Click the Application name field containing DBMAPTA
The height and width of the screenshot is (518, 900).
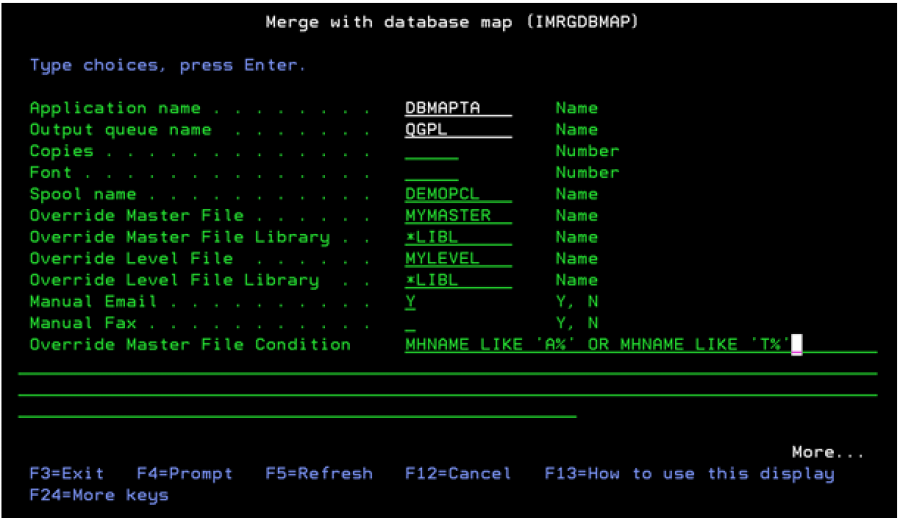click(457, 108)
